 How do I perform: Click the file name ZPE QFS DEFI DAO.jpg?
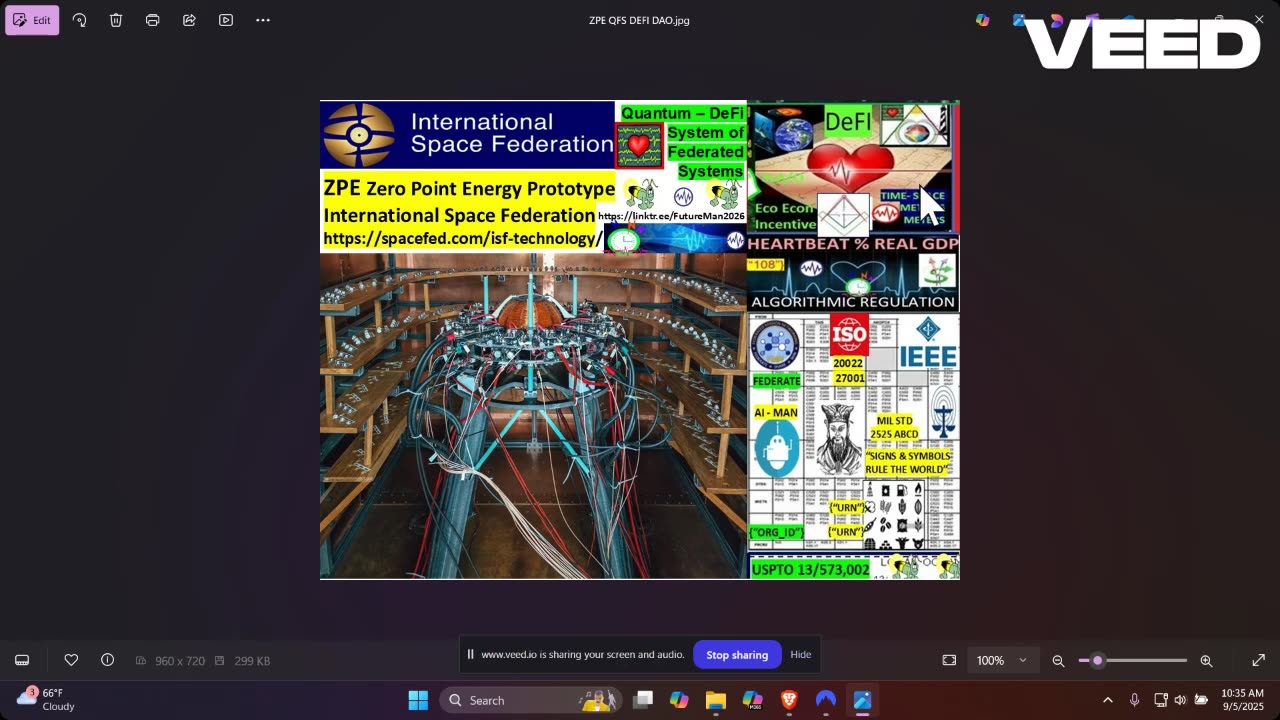tap(639, 20)
